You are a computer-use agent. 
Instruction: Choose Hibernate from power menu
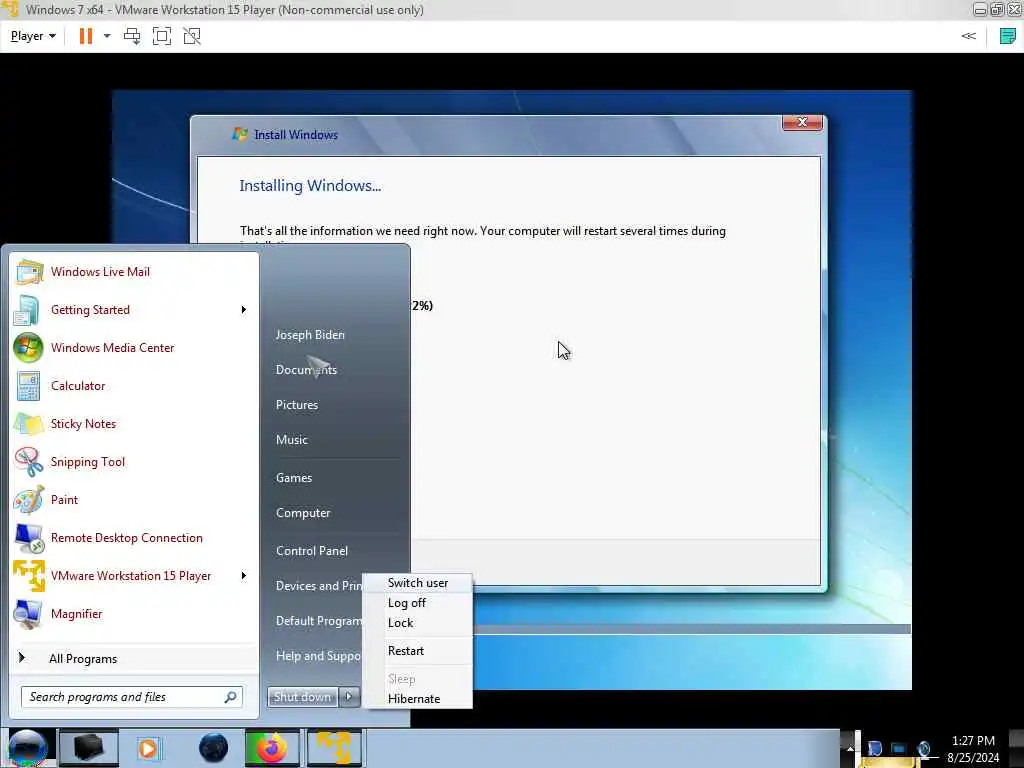[414, 699]
